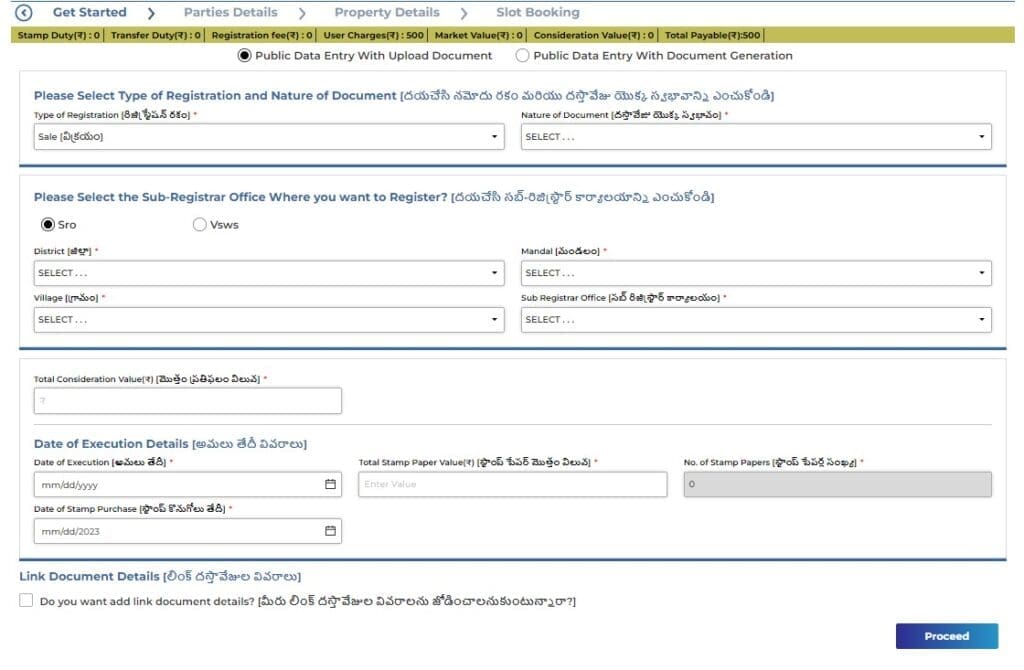1024x670 pixels.
Task: Click Market Value amount in summary bar
Action: pyautogui.click(x=479, y=35)
